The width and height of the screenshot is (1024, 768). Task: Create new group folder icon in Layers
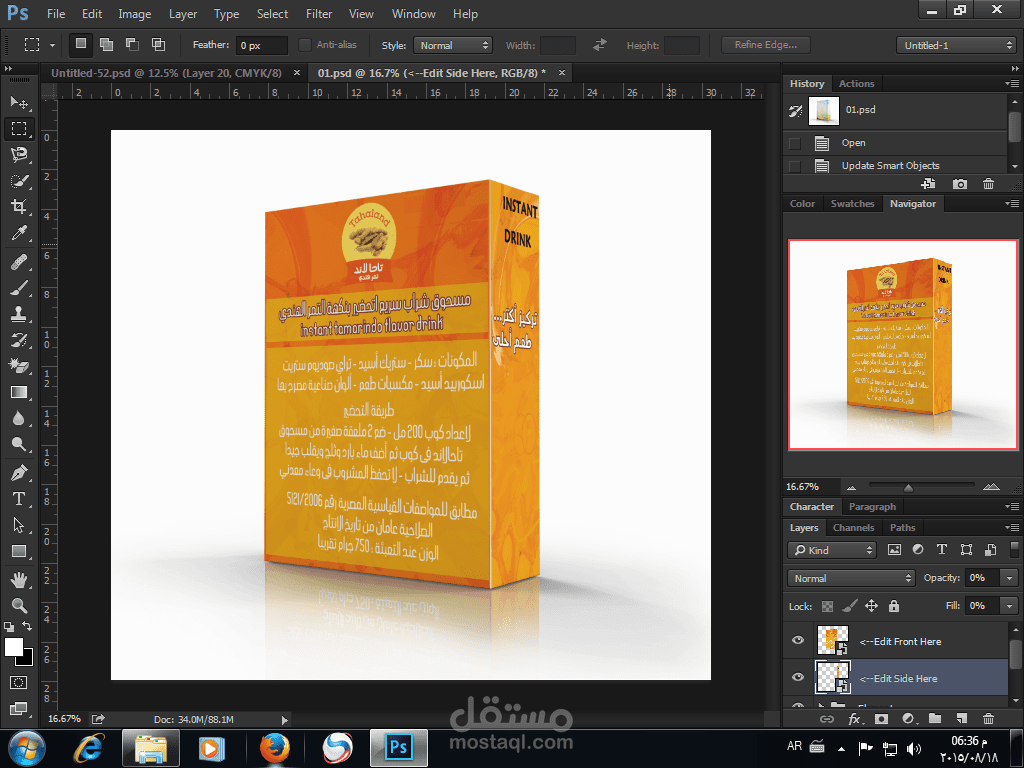tap(935, 719)
